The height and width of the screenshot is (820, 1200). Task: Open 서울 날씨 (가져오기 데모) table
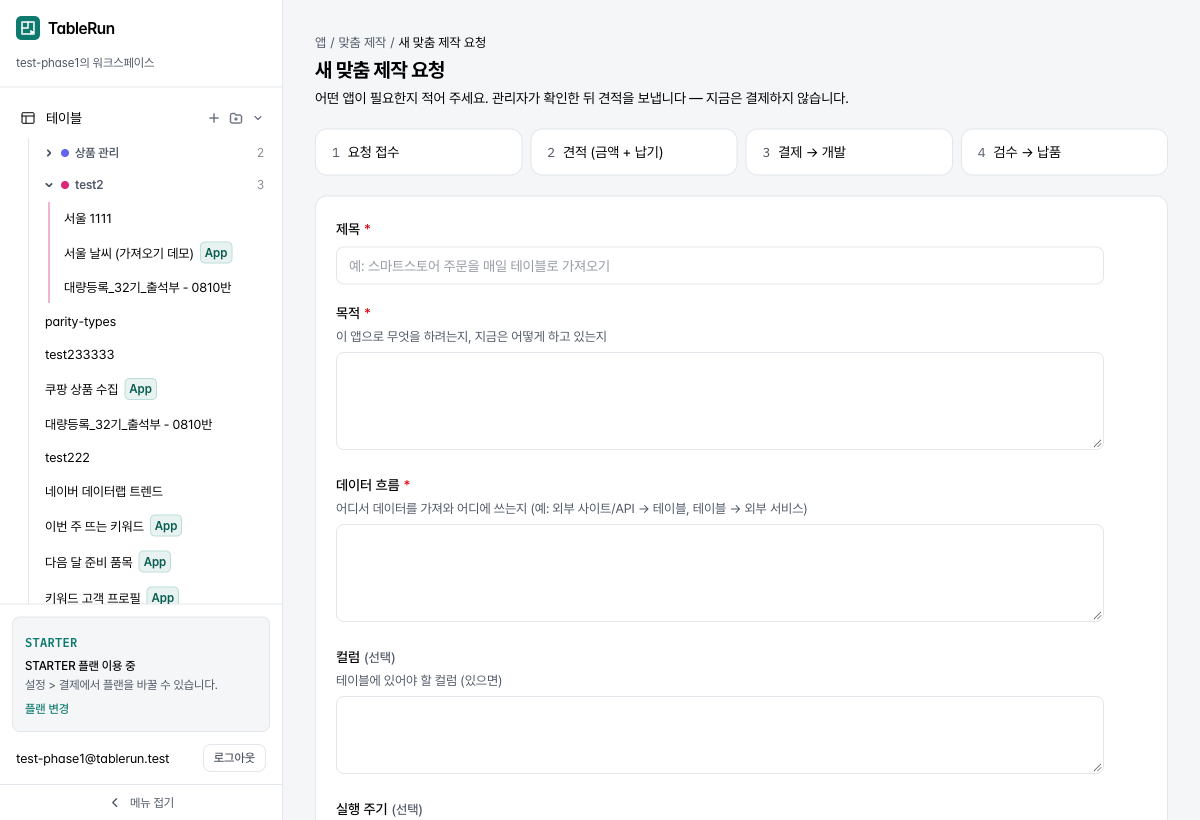tap(129, 253)
